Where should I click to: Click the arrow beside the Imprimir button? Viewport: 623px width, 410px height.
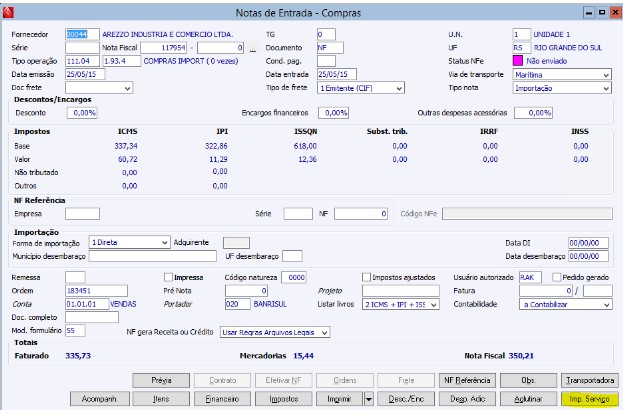point(369,398)
